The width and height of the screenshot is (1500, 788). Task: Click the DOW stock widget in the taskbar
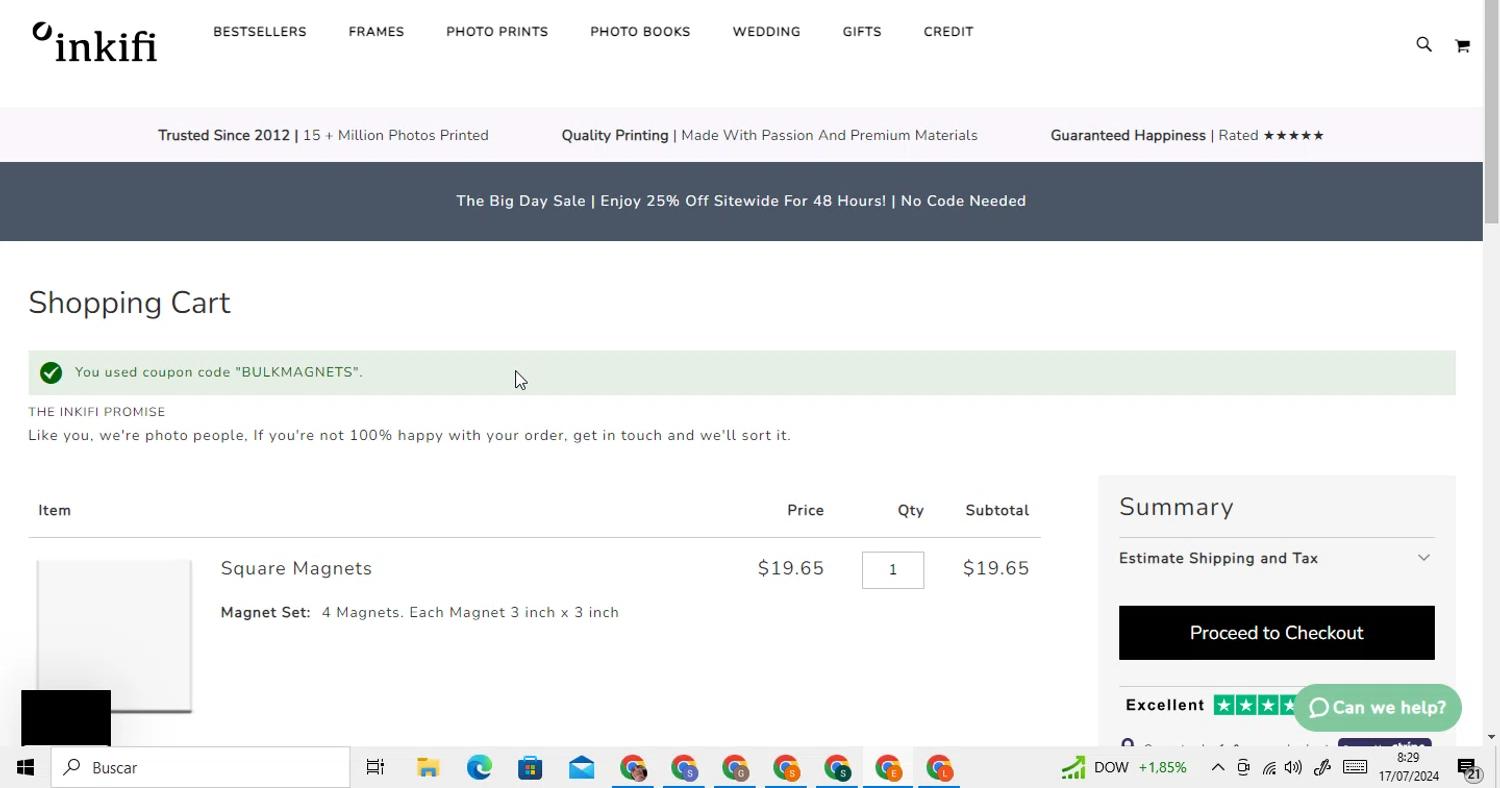[x=1124, y=768]
